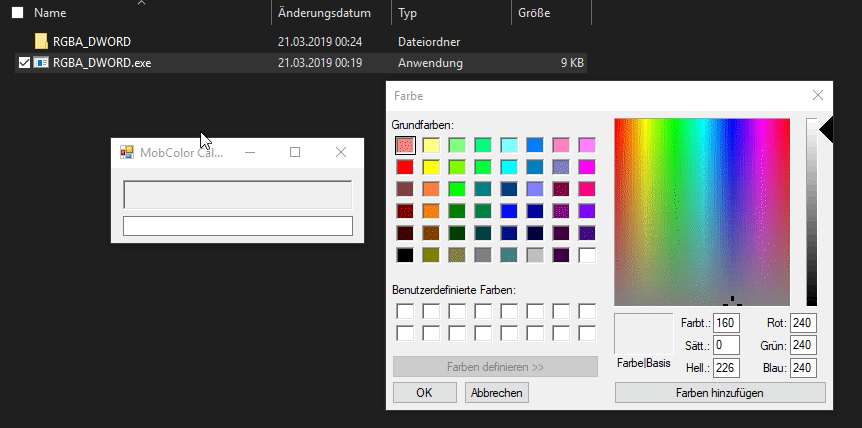Confirm color with the OK button

(424, 393)
